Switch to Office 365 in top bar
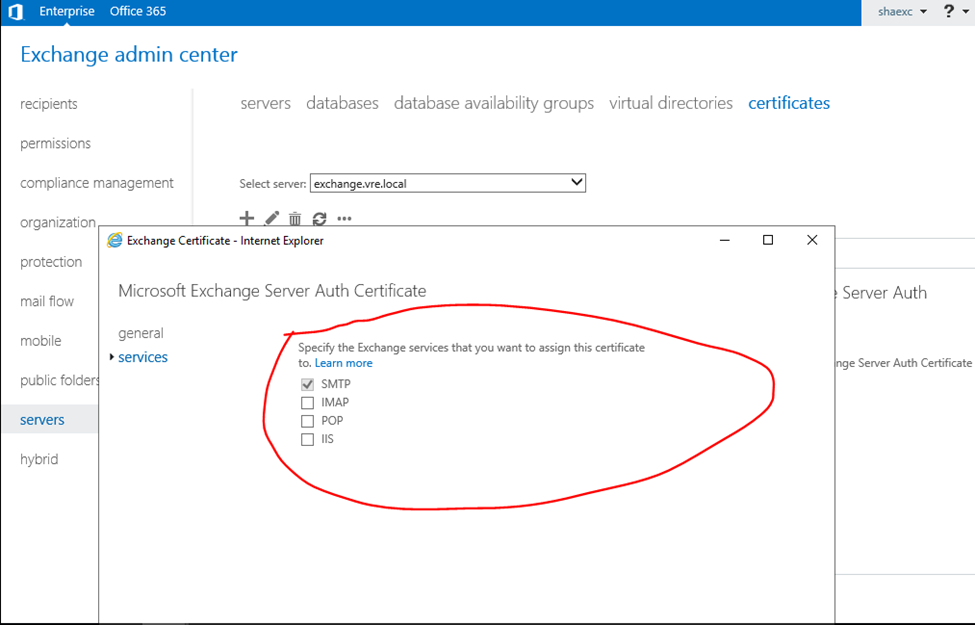 click(x=138, y=12)
